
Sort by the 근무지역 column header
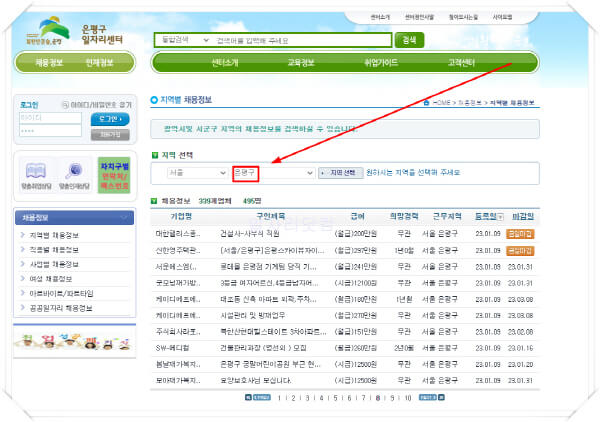tap(447, 217)
